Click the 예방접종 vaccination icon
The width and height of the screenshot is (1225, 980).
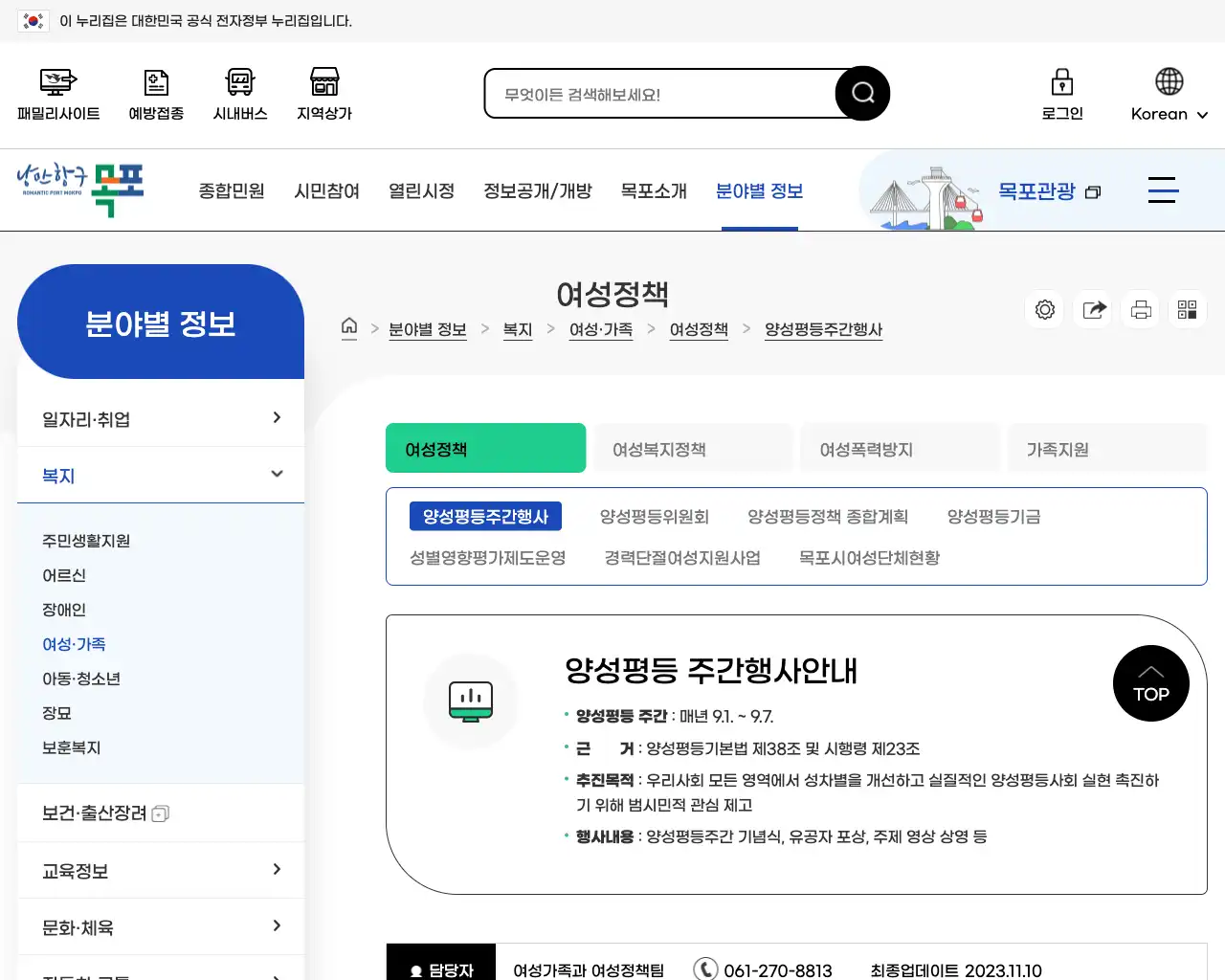(x=155, y=92)
